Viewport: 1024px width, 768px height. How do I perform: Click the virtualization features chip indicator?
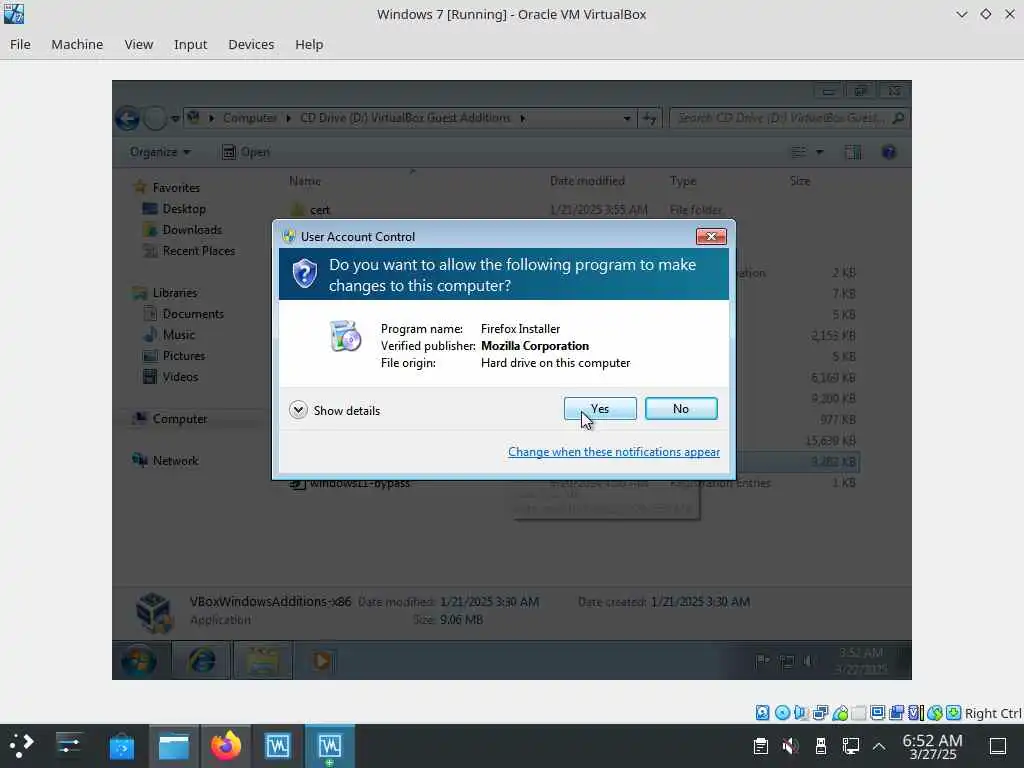point(916,712)
